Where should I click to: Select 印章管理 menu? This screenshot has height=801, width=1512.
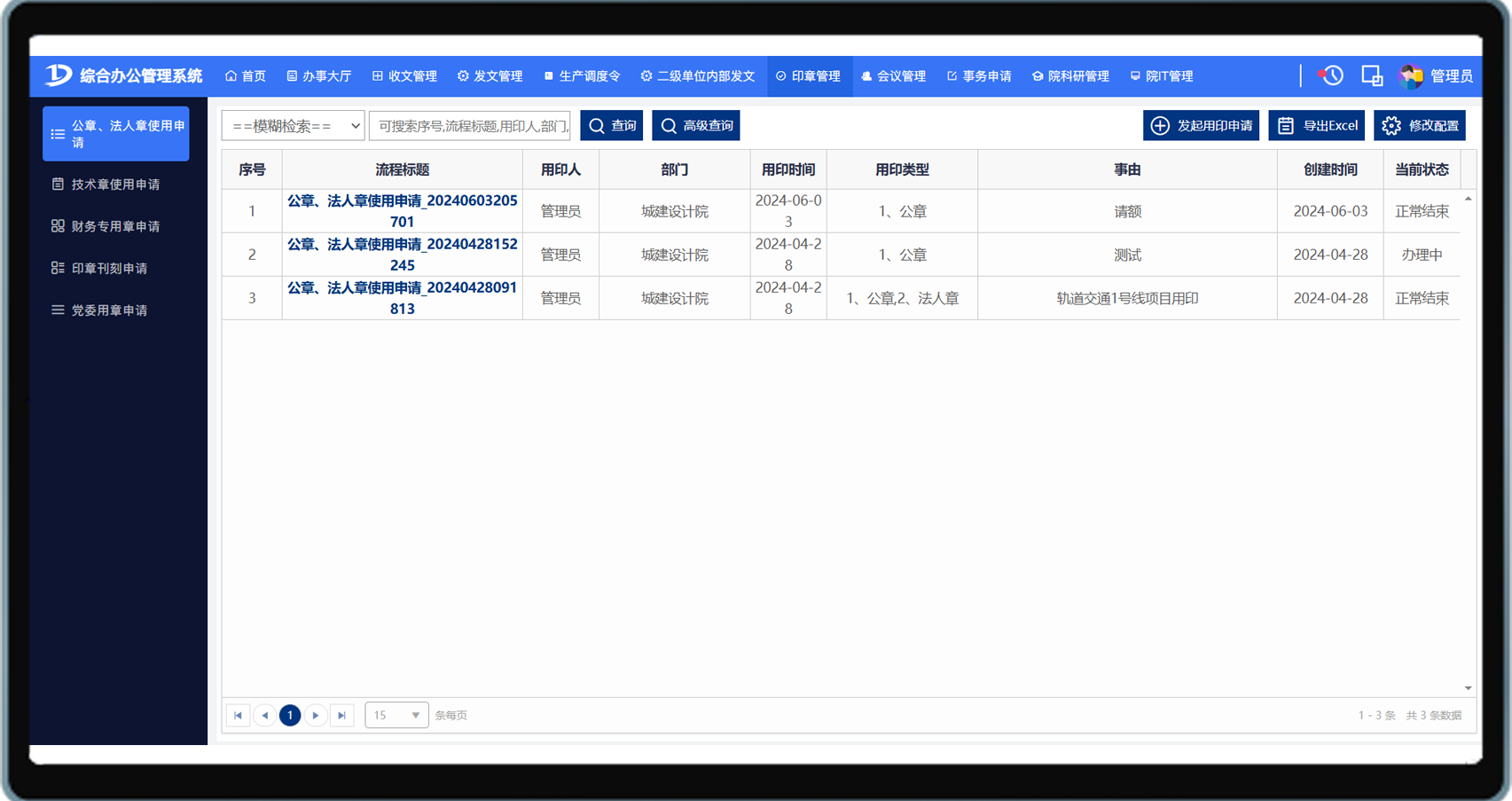pyautogui.click(x=809, y=76)
